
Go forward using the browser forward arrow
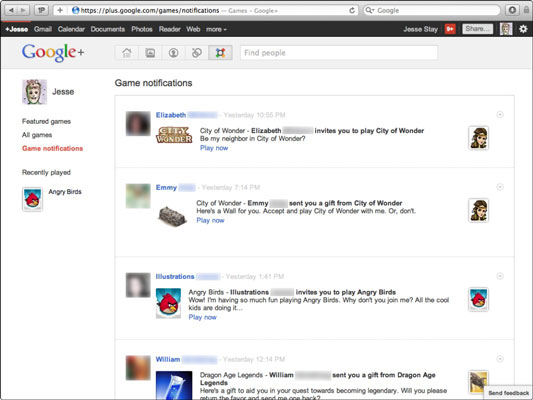coord(23,10)
